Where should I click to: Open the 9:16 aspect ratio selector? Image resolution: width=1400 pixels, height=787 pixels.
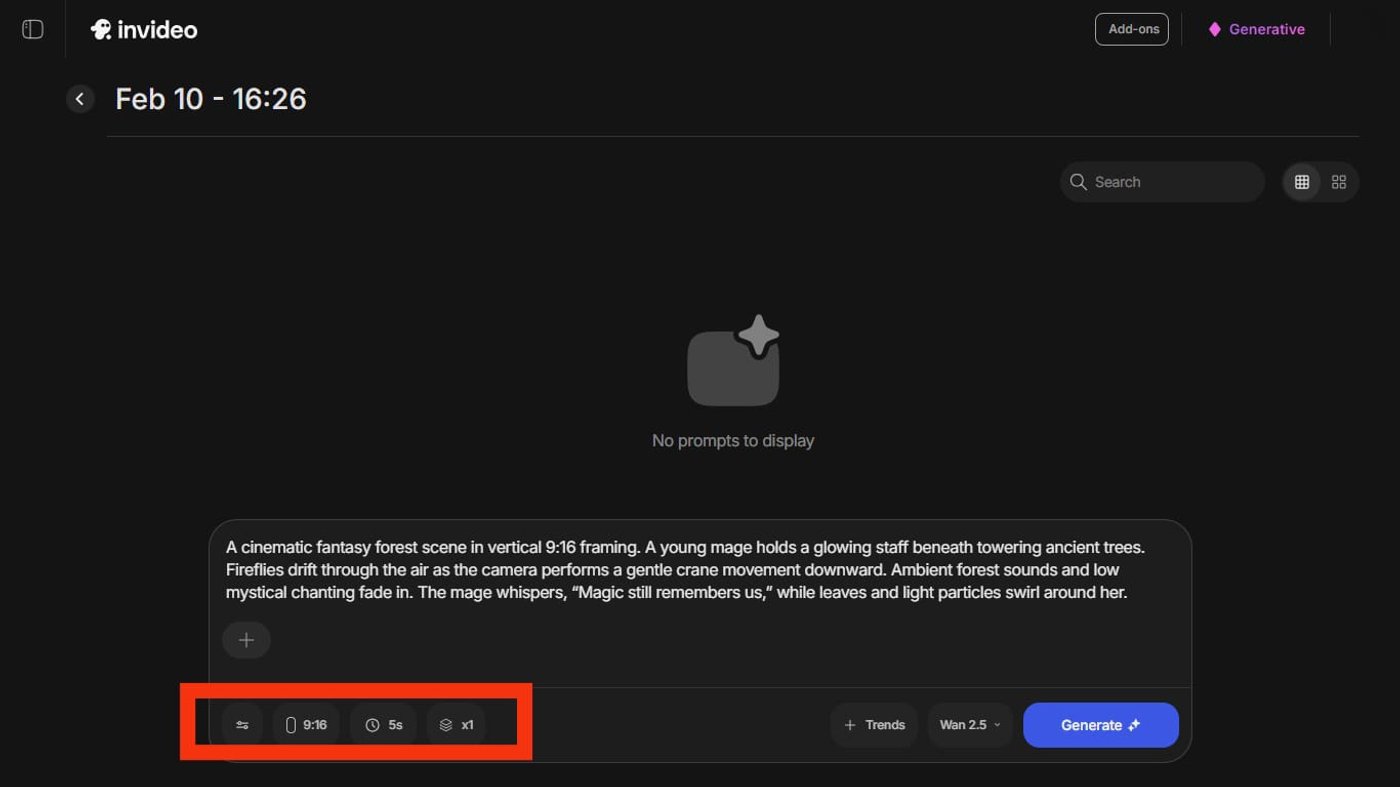[x=306, y=725]
